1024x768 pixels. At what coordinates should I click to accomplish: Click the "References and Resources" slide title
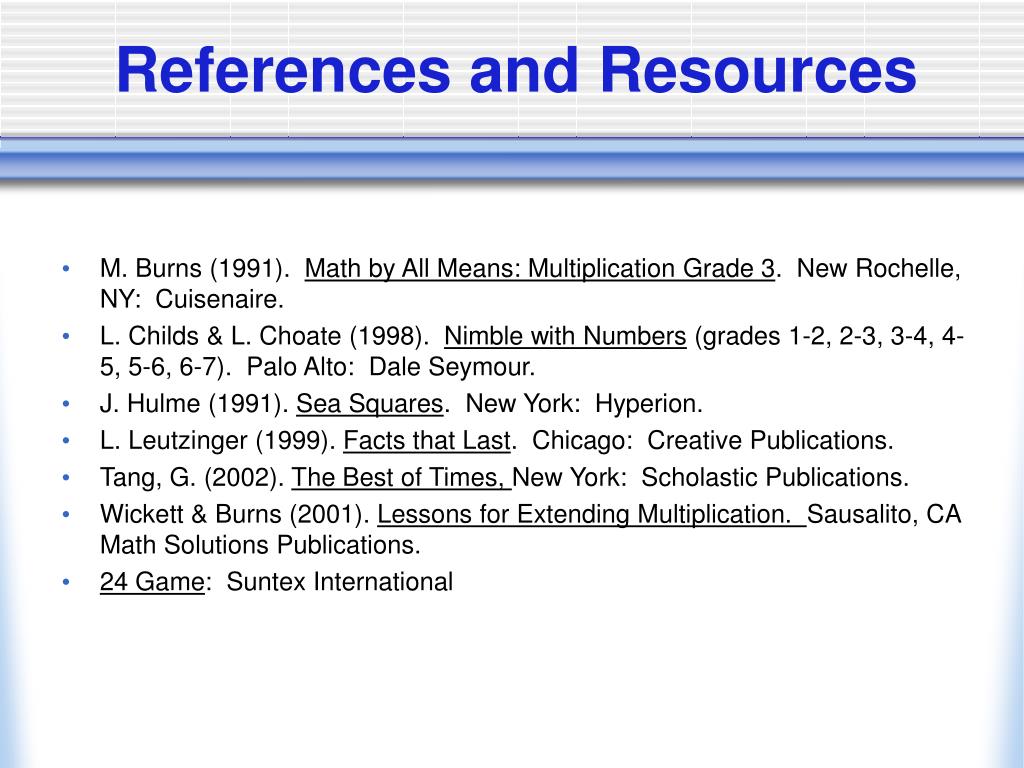click(x=516, y=71)
